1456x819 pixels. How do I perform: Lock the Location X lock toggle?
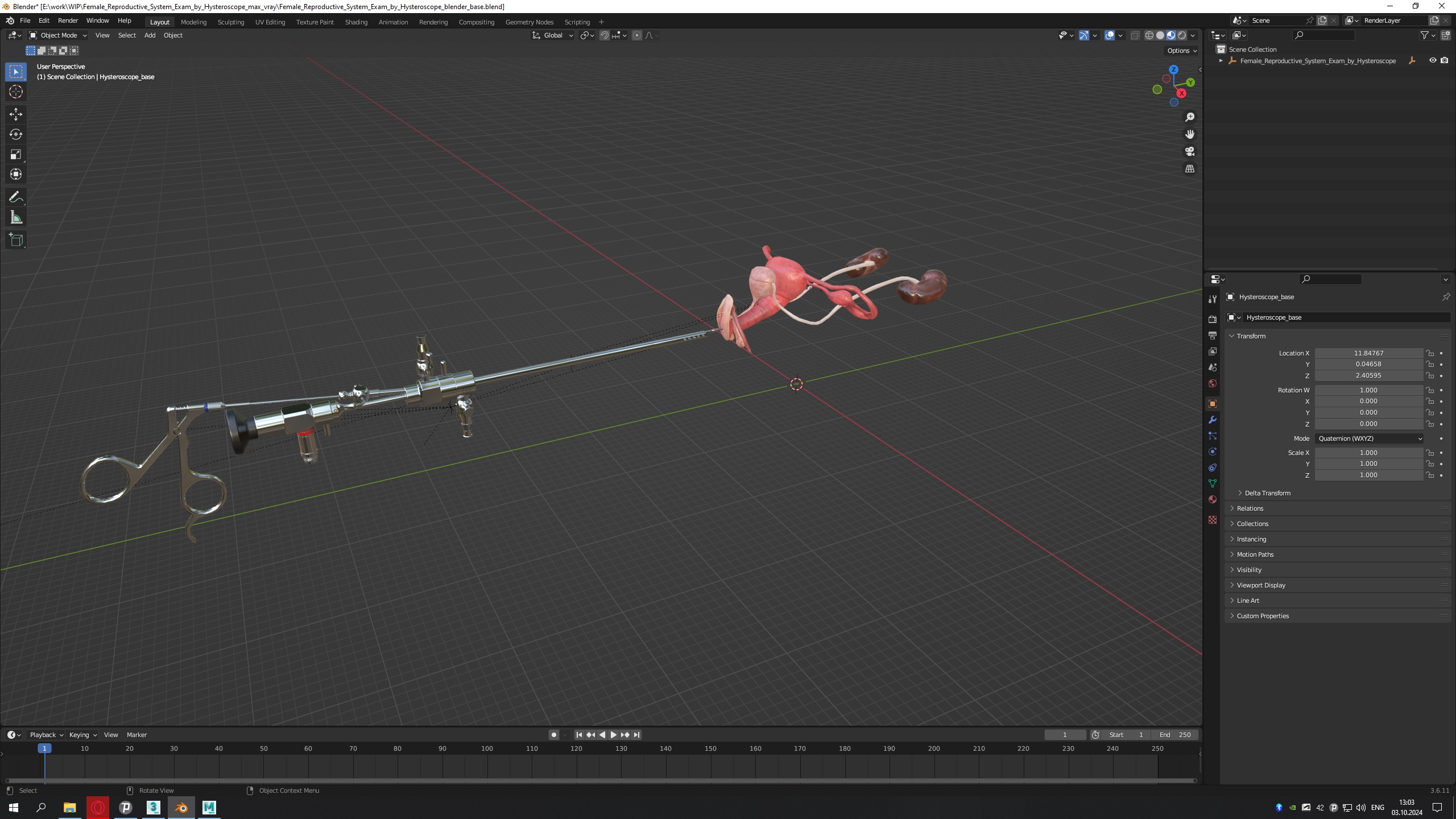(1429, 353)
